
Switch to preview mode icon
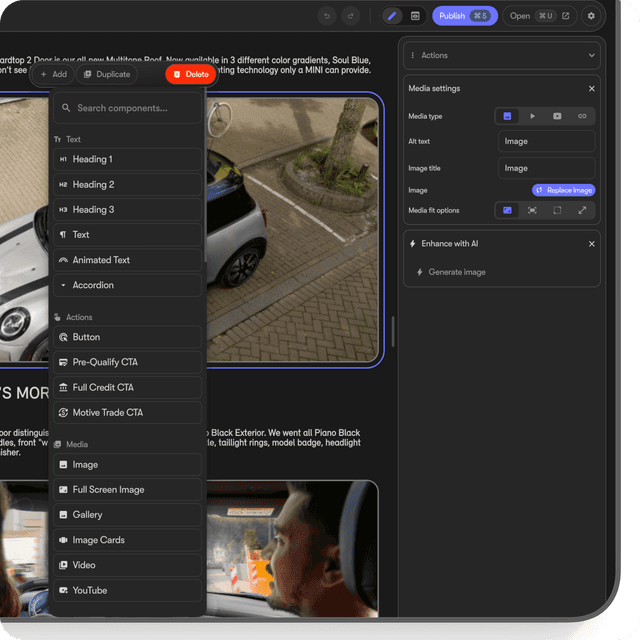(x=415, y=16)
